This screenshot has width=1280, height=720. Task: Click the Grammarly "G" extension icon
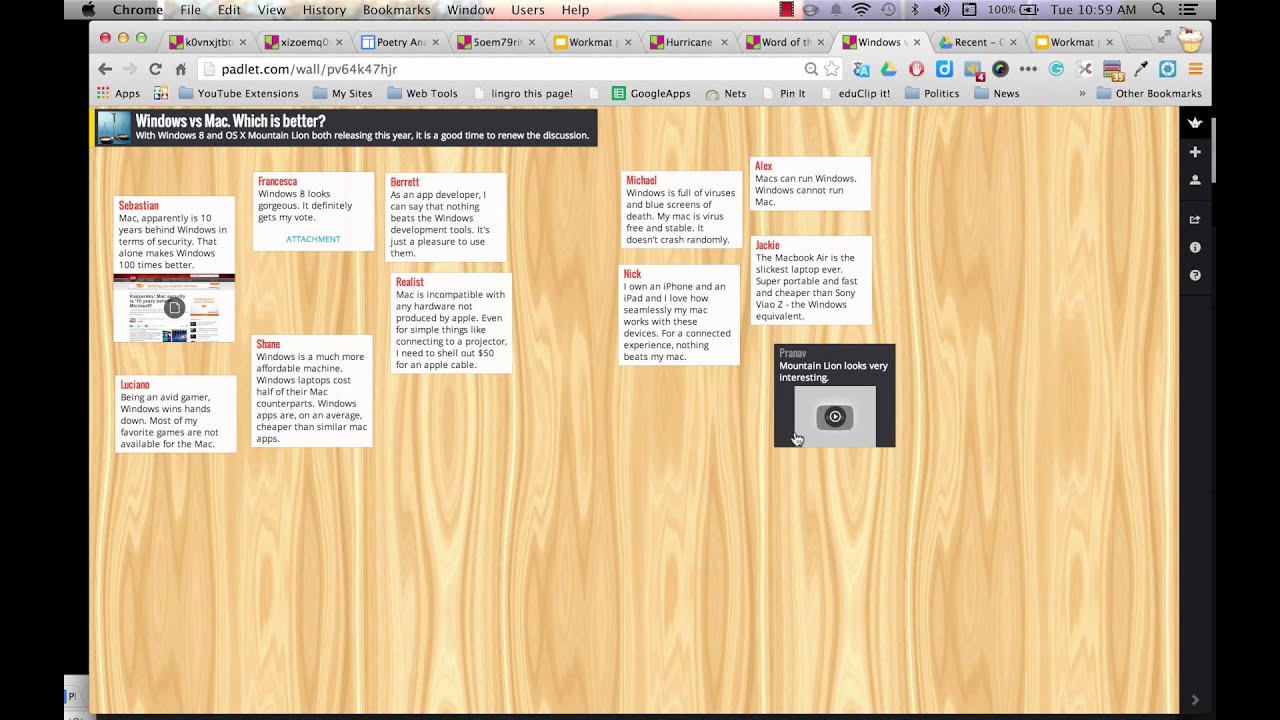(x=1056, y=69)
